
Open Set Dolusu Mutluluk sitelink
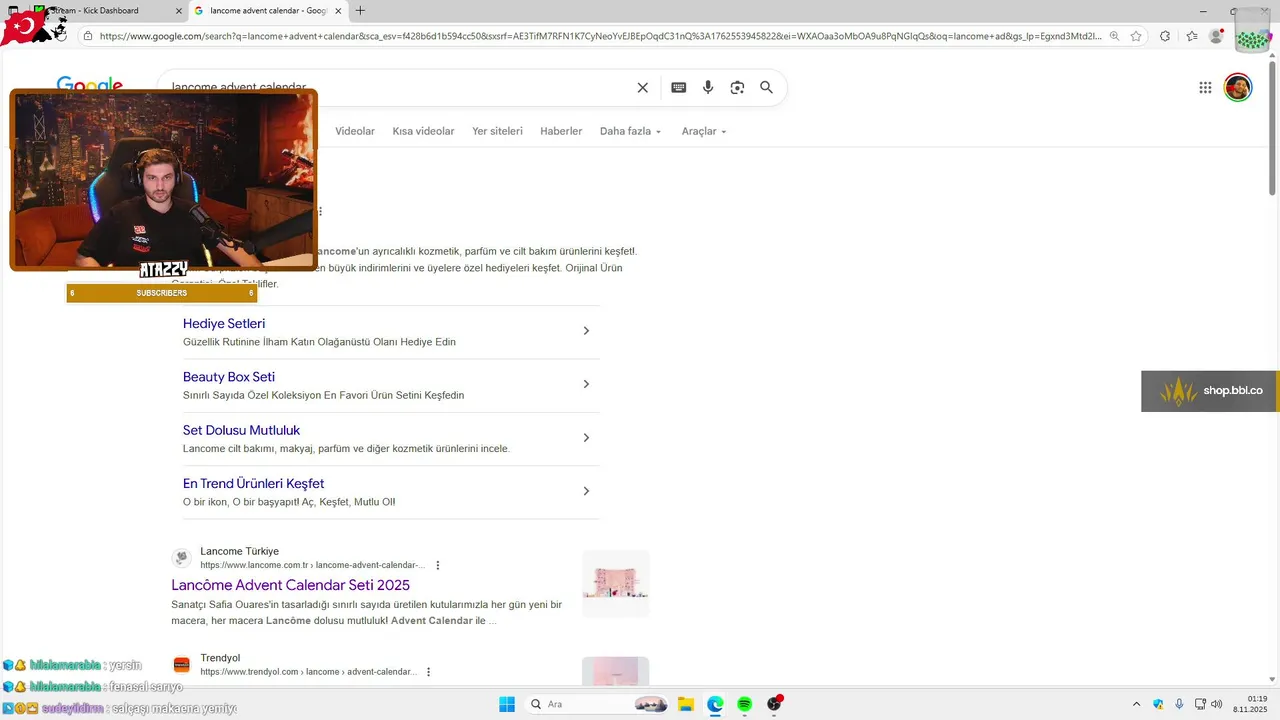click(241, 430)
